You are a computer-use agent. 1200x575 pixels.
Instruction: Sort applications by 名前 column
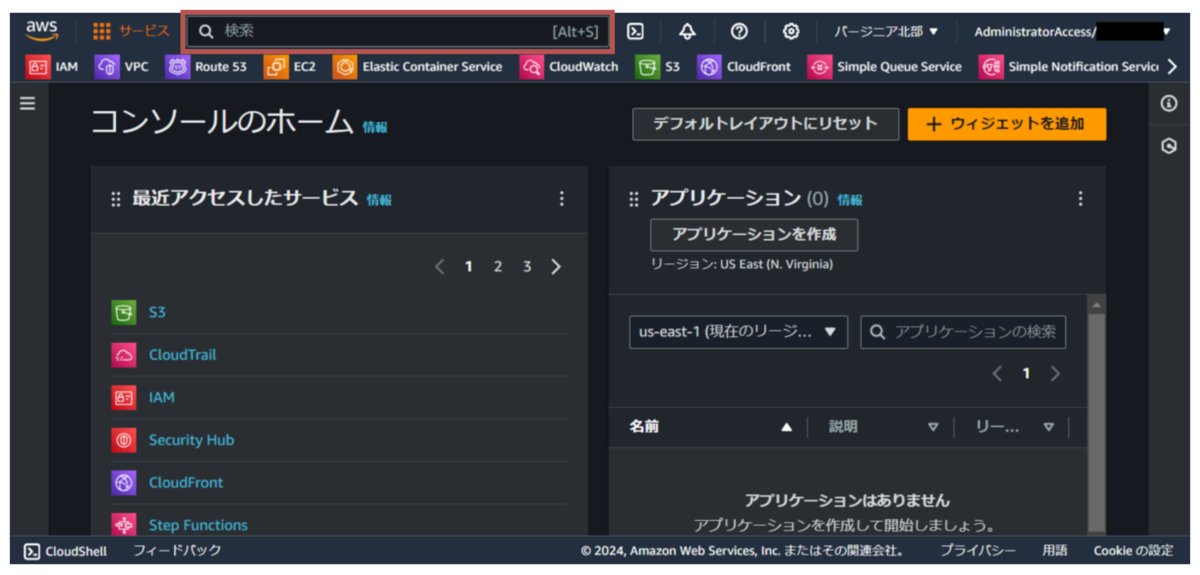pos(711,427)
